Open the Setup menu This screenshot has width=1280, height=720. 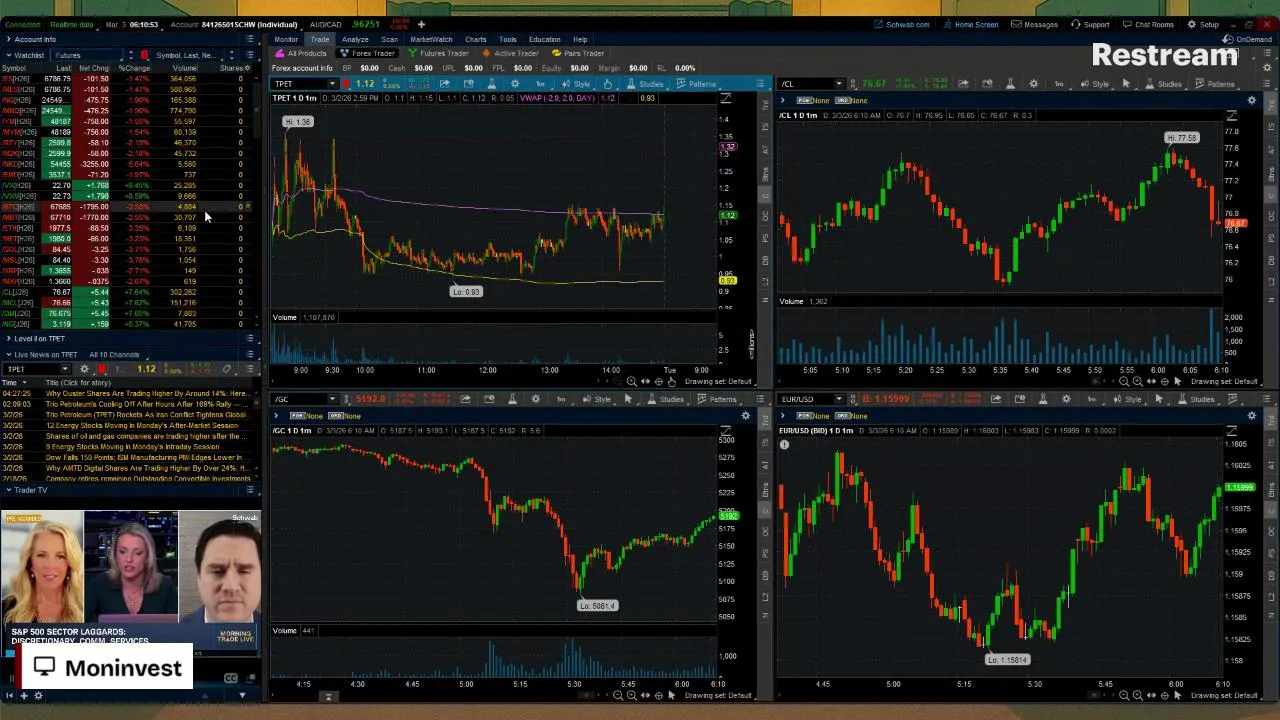point(1205,24)
